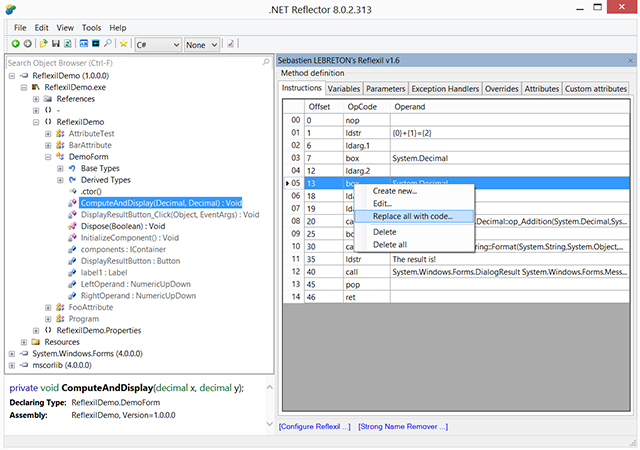Collapse the ReflexilDemo.exe node
This screenshot has height=450, width=640.
pyautogui.click(x=24, y=87)
